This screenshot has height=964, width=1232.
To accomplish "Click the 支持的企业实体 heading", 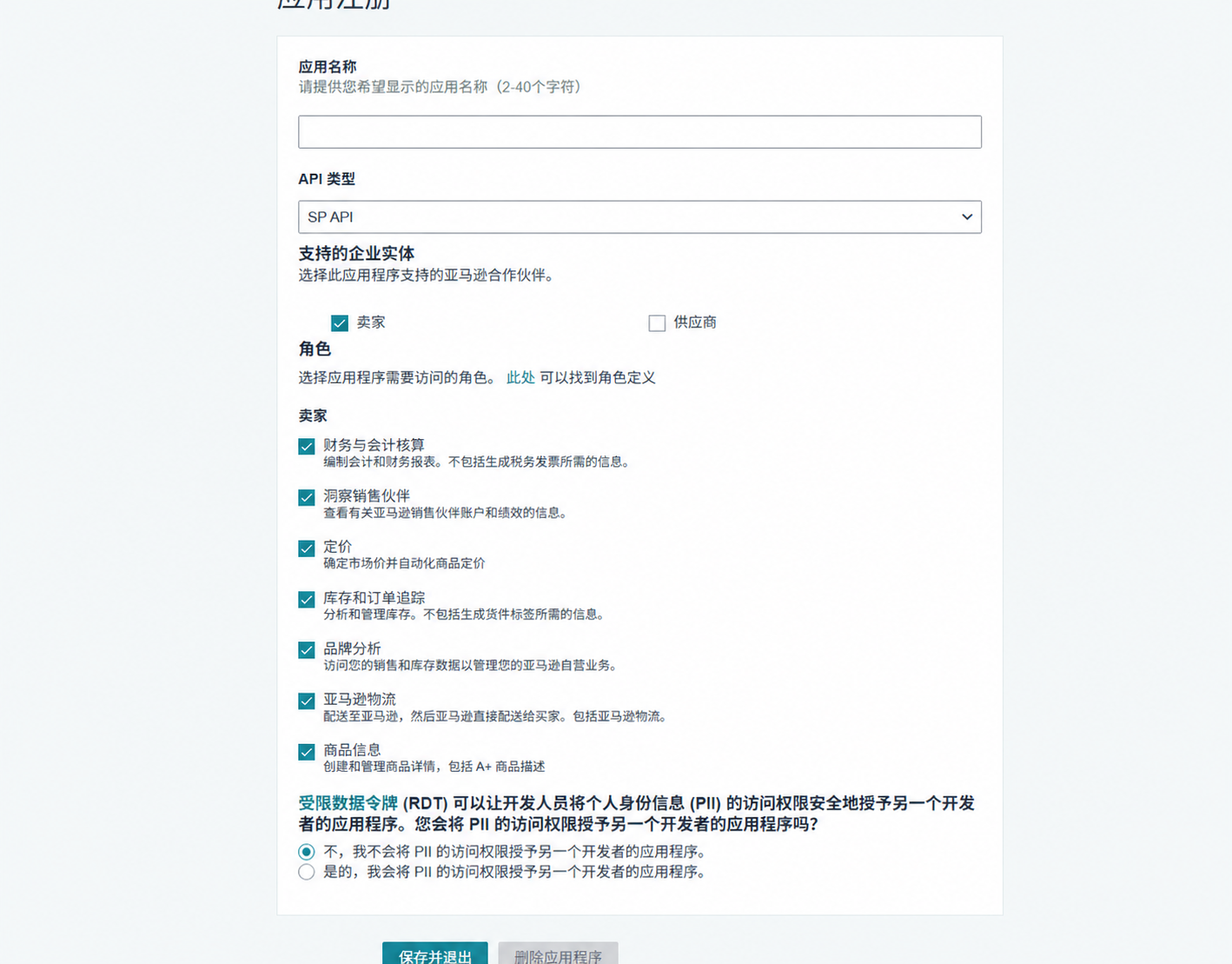I will tap(356, 254).
